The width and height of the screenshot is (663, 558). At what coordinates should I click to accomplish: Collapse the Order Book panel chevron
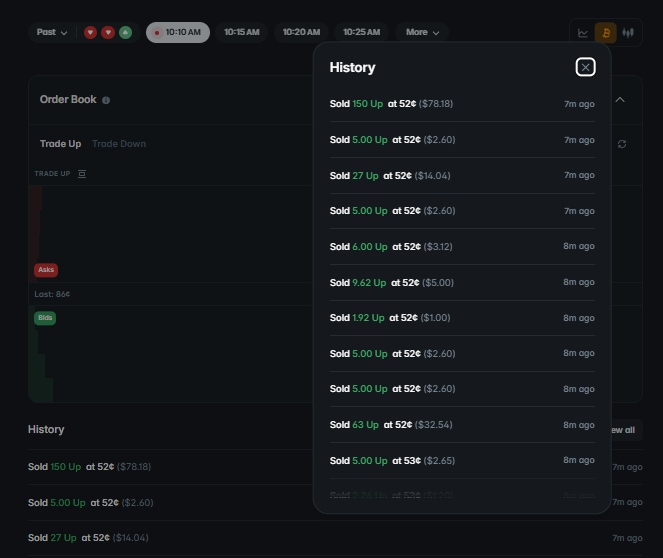click(620, 100)
